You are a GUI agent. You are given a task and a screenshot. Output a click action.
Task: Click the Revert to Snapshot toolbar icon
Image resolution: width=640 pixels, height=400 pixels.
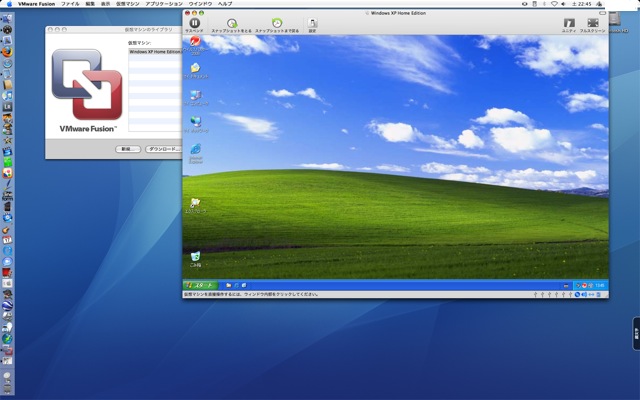coord(277,23)
